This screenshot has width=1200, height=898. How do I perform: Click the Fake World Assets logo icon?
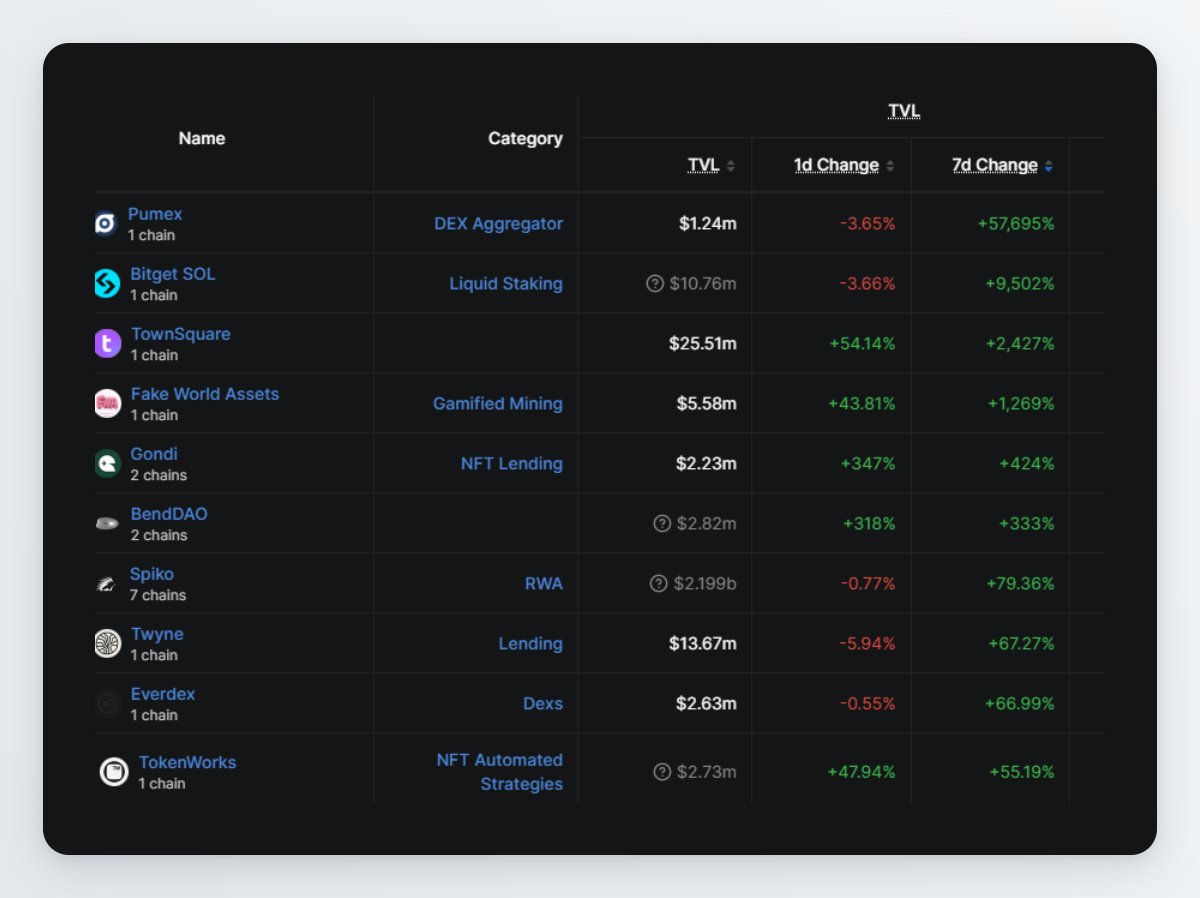tap(107, 403)
